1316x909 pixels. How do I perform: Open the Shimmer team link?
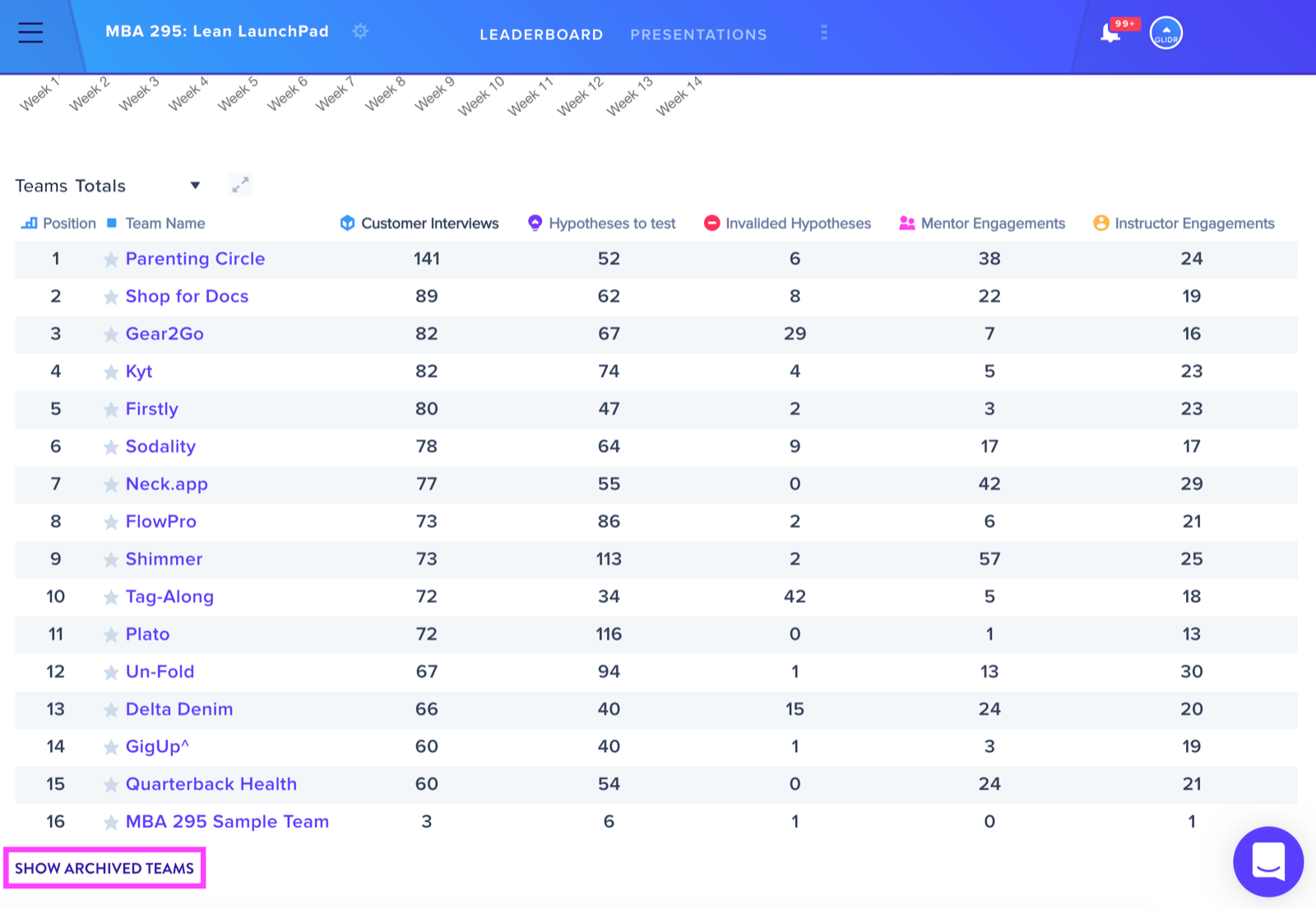pyautogui.click(x=164, y=559)
